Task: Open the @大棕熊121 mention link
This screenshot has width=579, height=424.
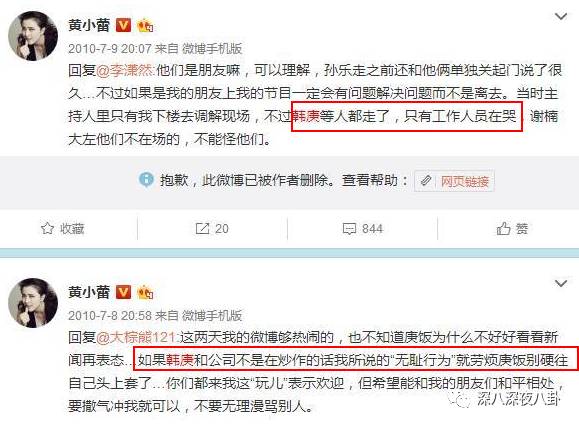Action: [137, 337]
